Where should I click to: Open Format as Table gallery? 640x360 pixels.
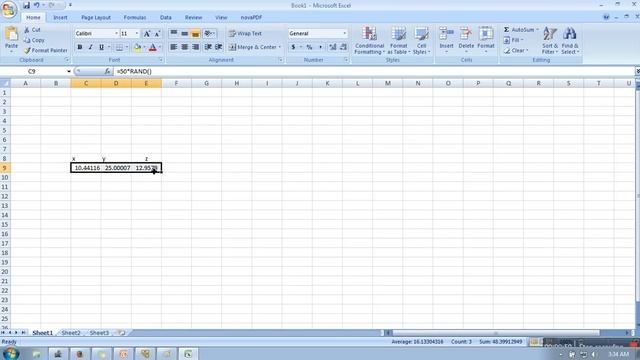(x=399, y=40)
